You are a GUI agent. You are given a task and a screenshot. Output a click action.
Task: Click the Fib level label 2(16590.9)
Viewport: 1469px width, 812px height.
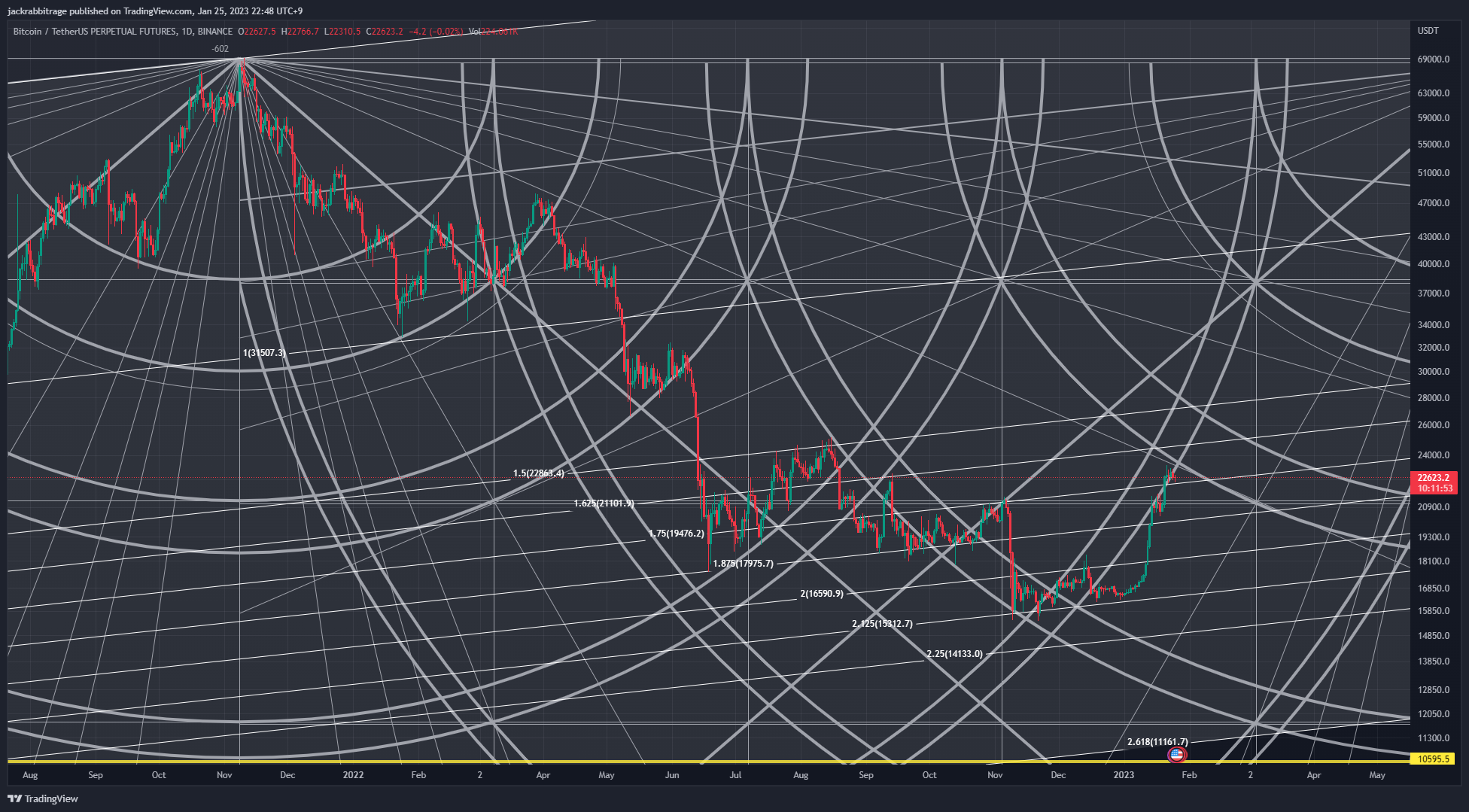pyautogui.click(x=822, y=594)
